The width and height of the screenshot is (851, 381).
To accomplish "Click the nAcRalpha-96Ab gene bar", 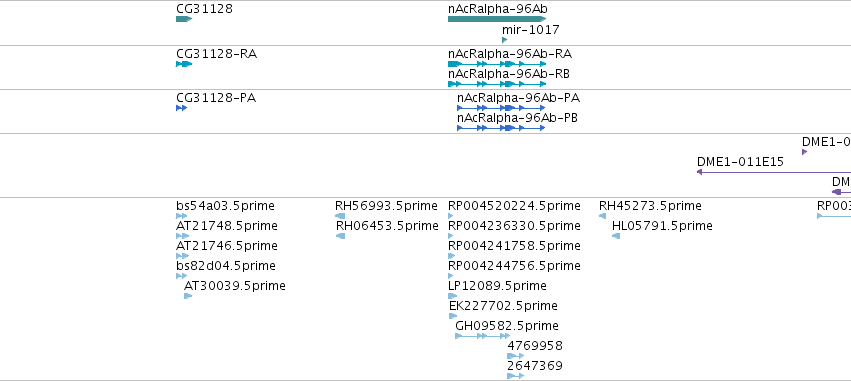I will (497, 19).
